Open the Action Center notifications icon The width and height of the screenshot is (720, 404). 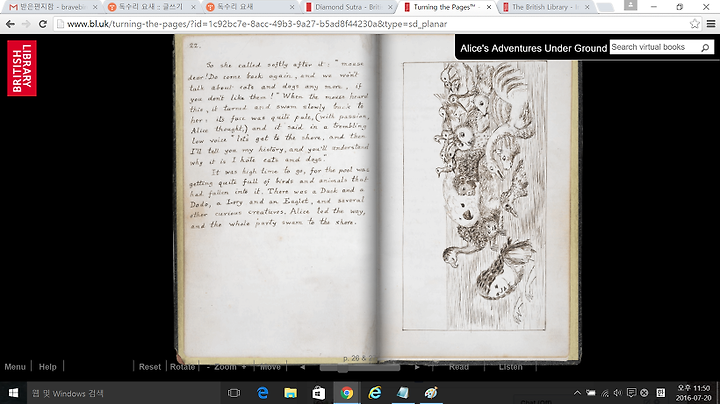pos(631,393)
